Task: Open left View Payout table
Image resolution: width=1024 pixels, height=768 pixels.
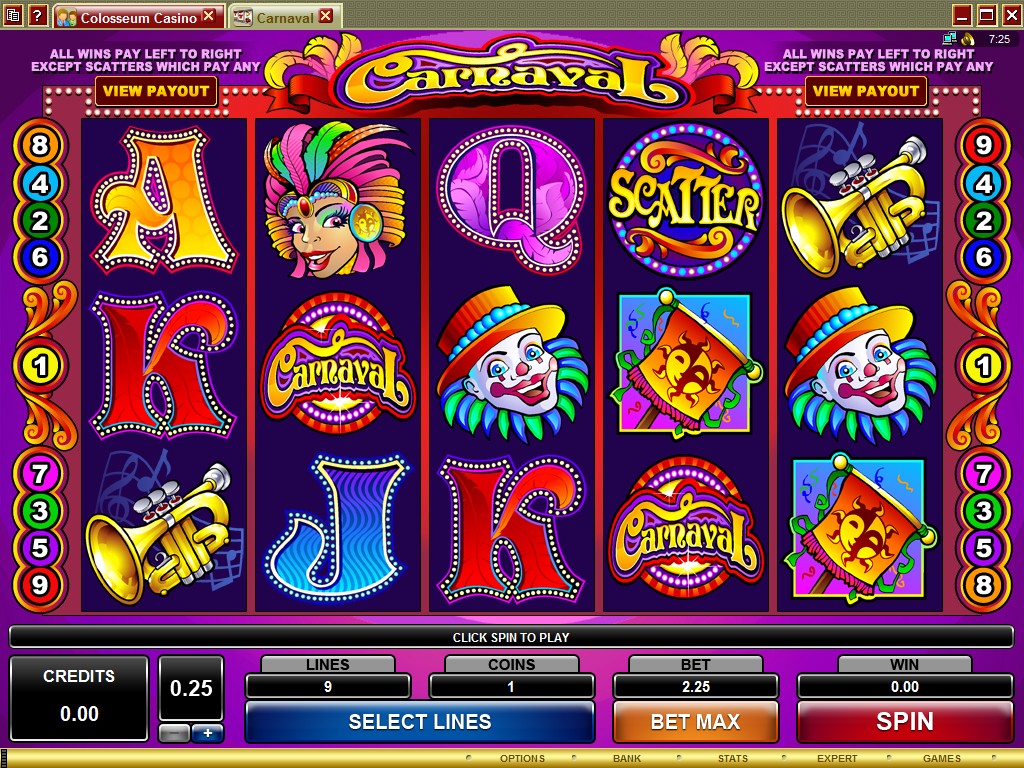Action: pyautogui.click(x=156, y=91)
